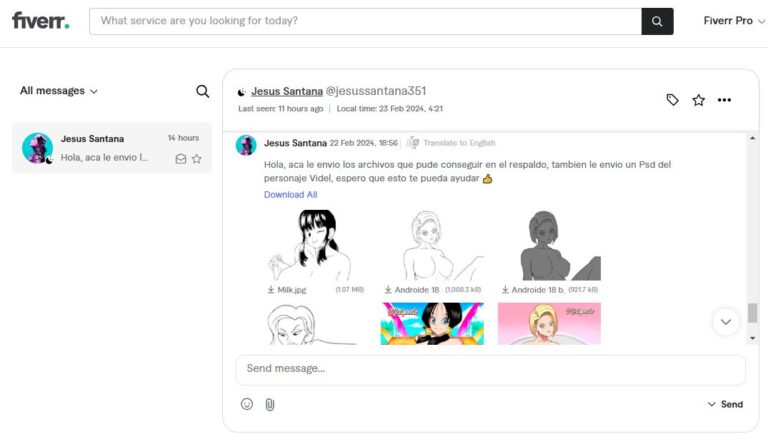Toggle Translate to English on message
768x444 pixels.
451,143
